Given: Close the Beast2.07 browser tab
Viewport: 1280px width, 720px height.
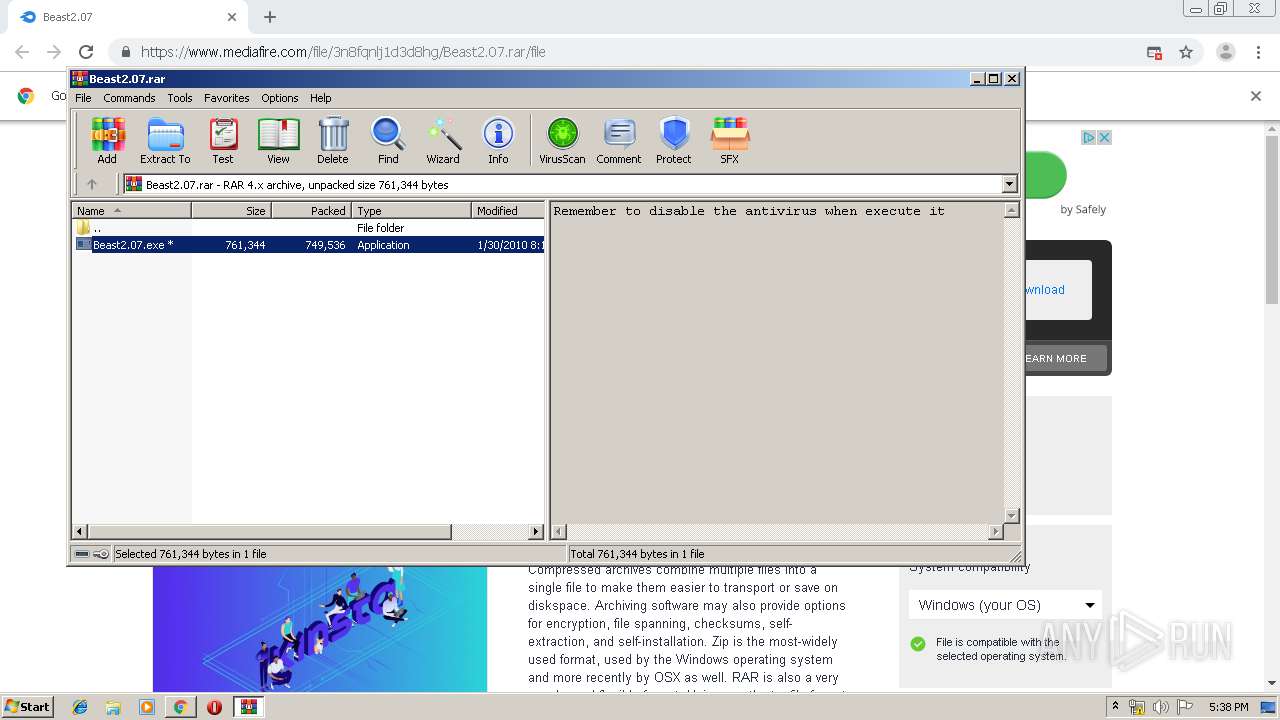Looking at the screenshot, I should pyautogui.click(x=232, y=17).
